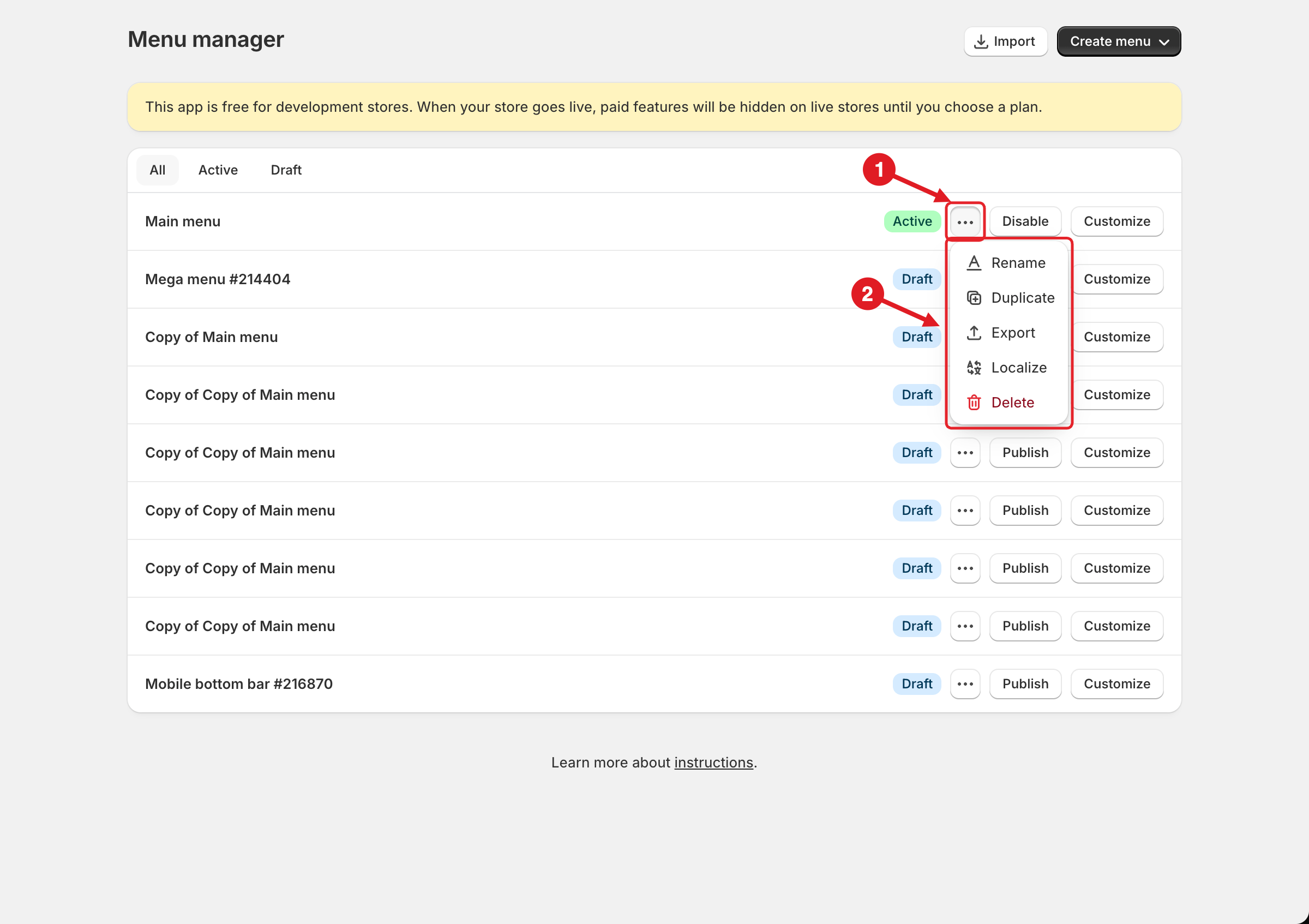
Task: Open the three-dot options for Main menu
Action: pos(965,221)
